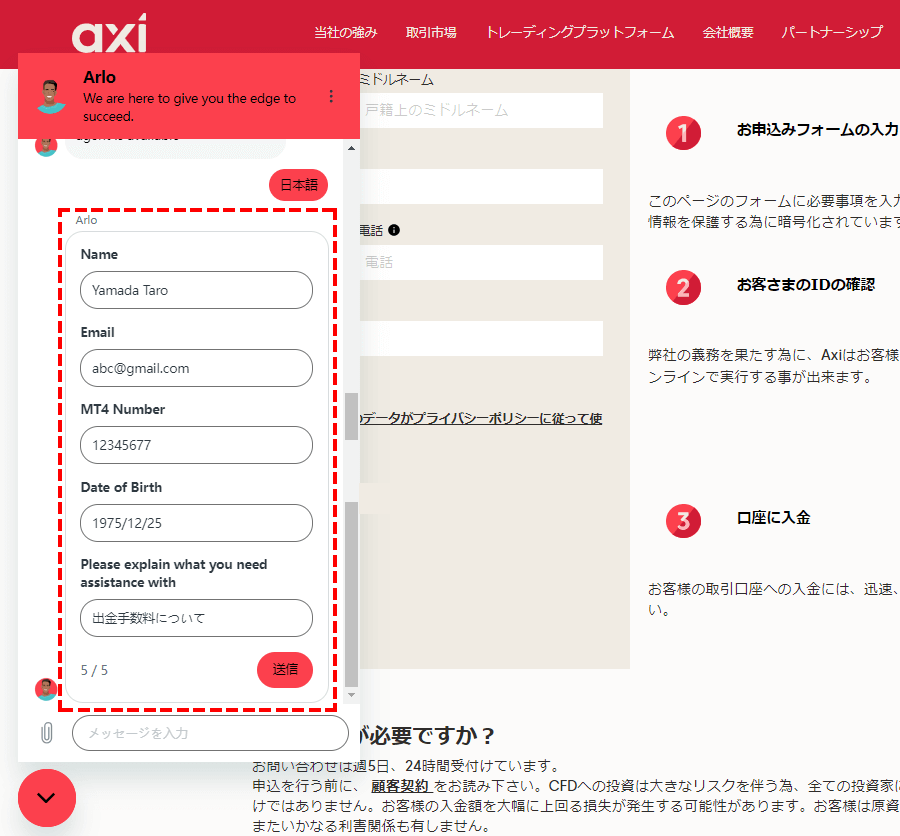The image size is (900, 836).
Task: Click the 戸籍上のミドルネーム input field
Action: 481,110
